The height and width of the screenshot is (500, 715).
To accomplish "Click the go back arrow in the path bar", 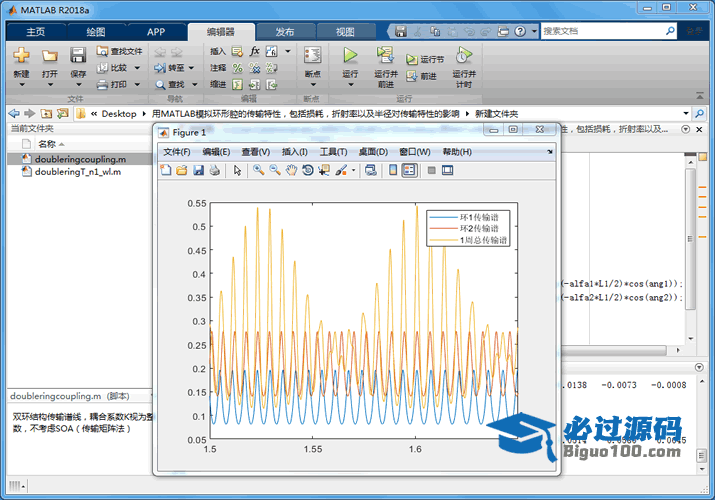I will click(14, 113).
